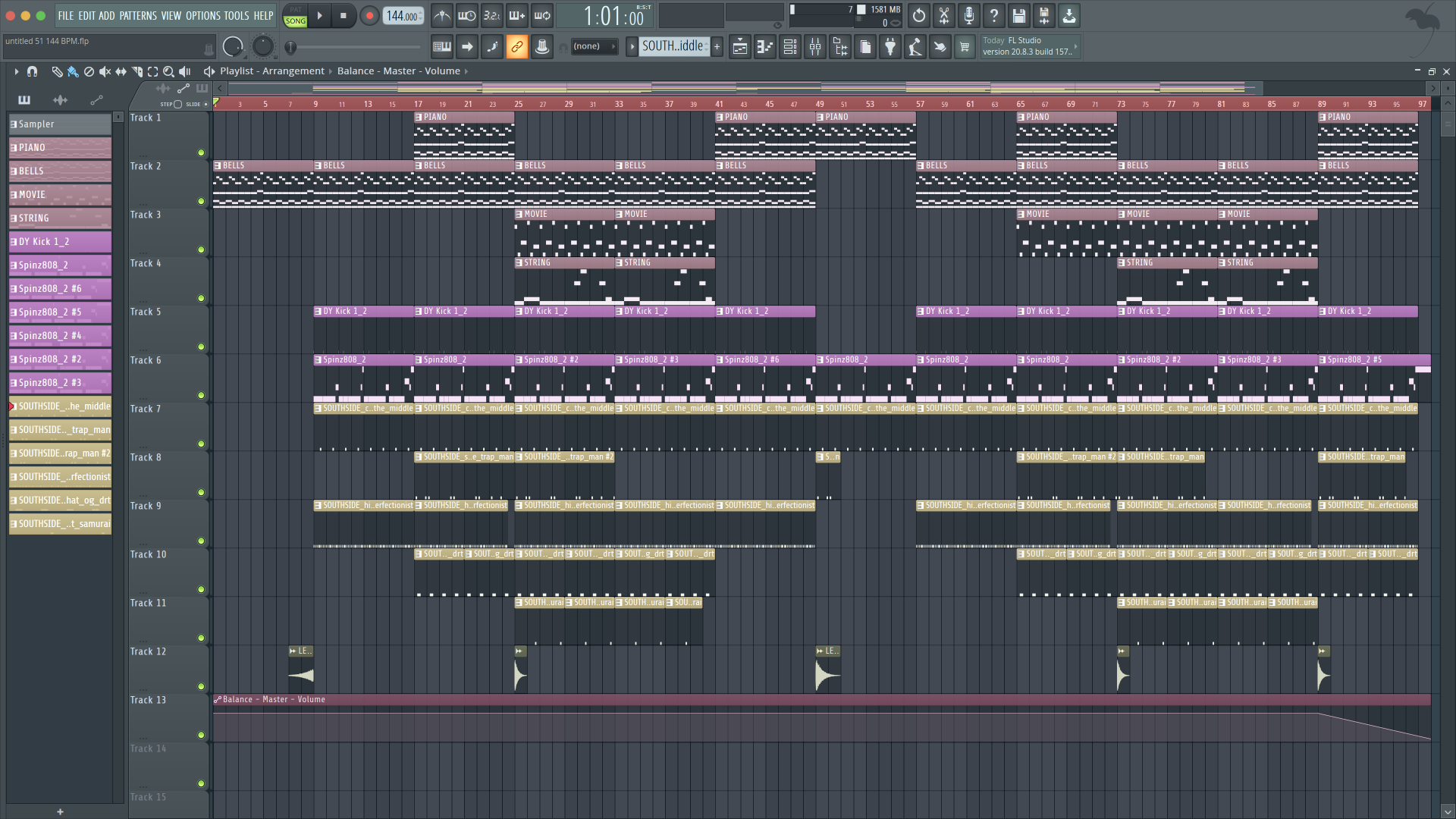The height and width of the screenshot is (819, 1456).
Task: Click the step editing arrow icon
Action: point(467,47)
